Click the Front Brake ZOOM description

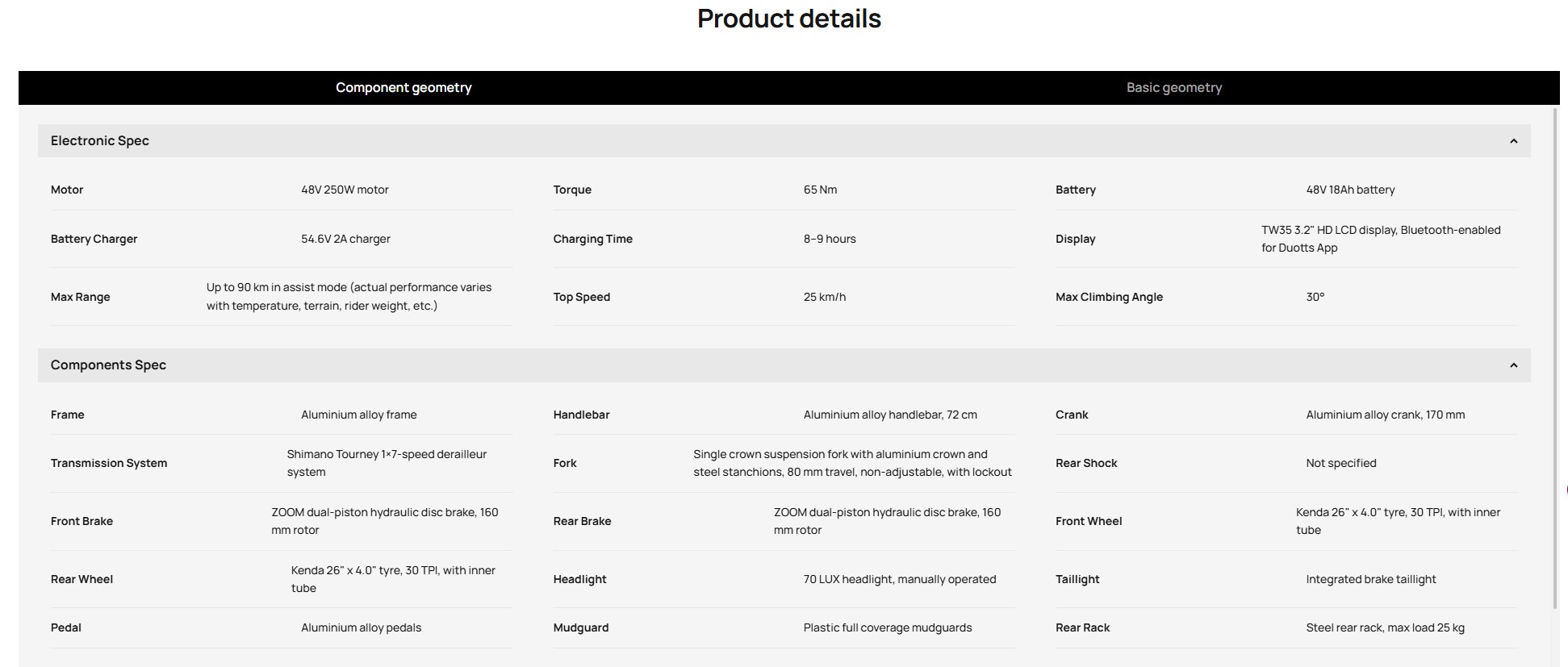pos(385,521)
